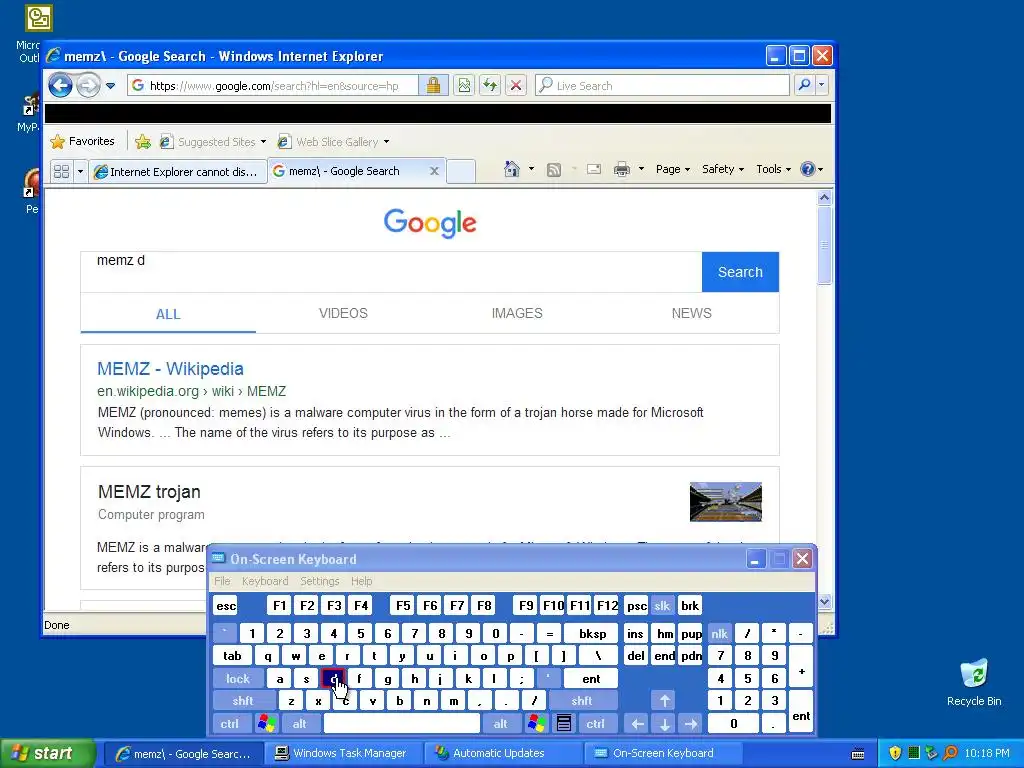
Task: Click the page vertical scrollbar thumb
Action: 824,245
